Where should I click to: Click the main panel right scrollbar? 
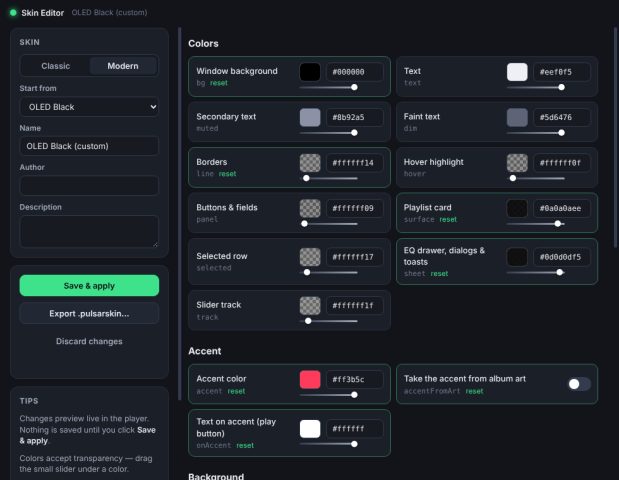(615, 137)
